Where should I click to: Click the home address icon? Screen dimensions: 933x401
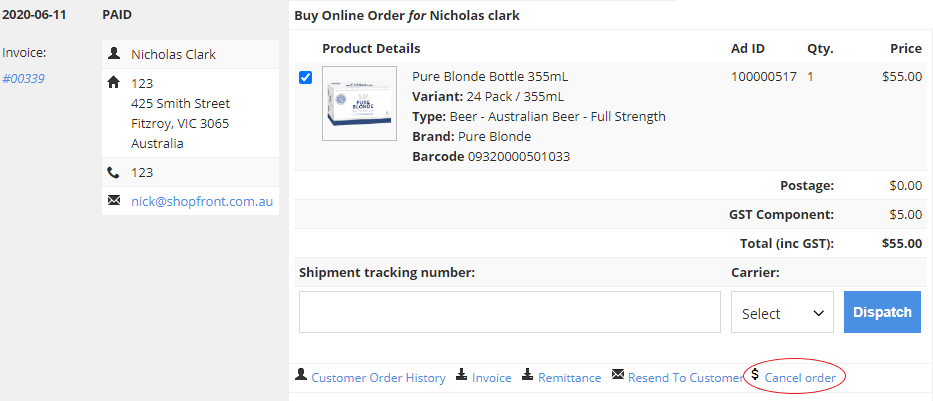pyautogui.click(x=114, y=83)
